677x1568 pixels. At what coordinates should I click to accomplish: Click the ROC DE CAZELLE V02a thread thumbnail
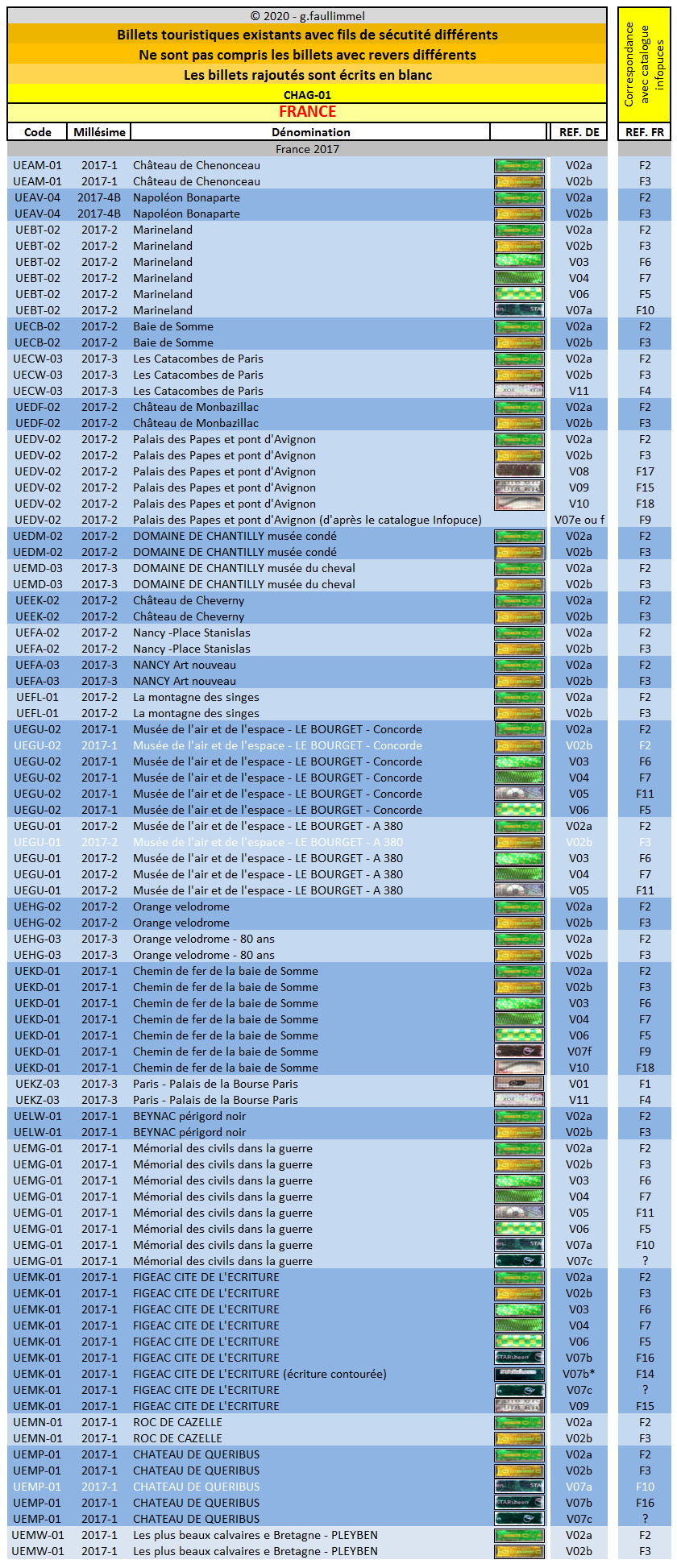[519, 1422]
